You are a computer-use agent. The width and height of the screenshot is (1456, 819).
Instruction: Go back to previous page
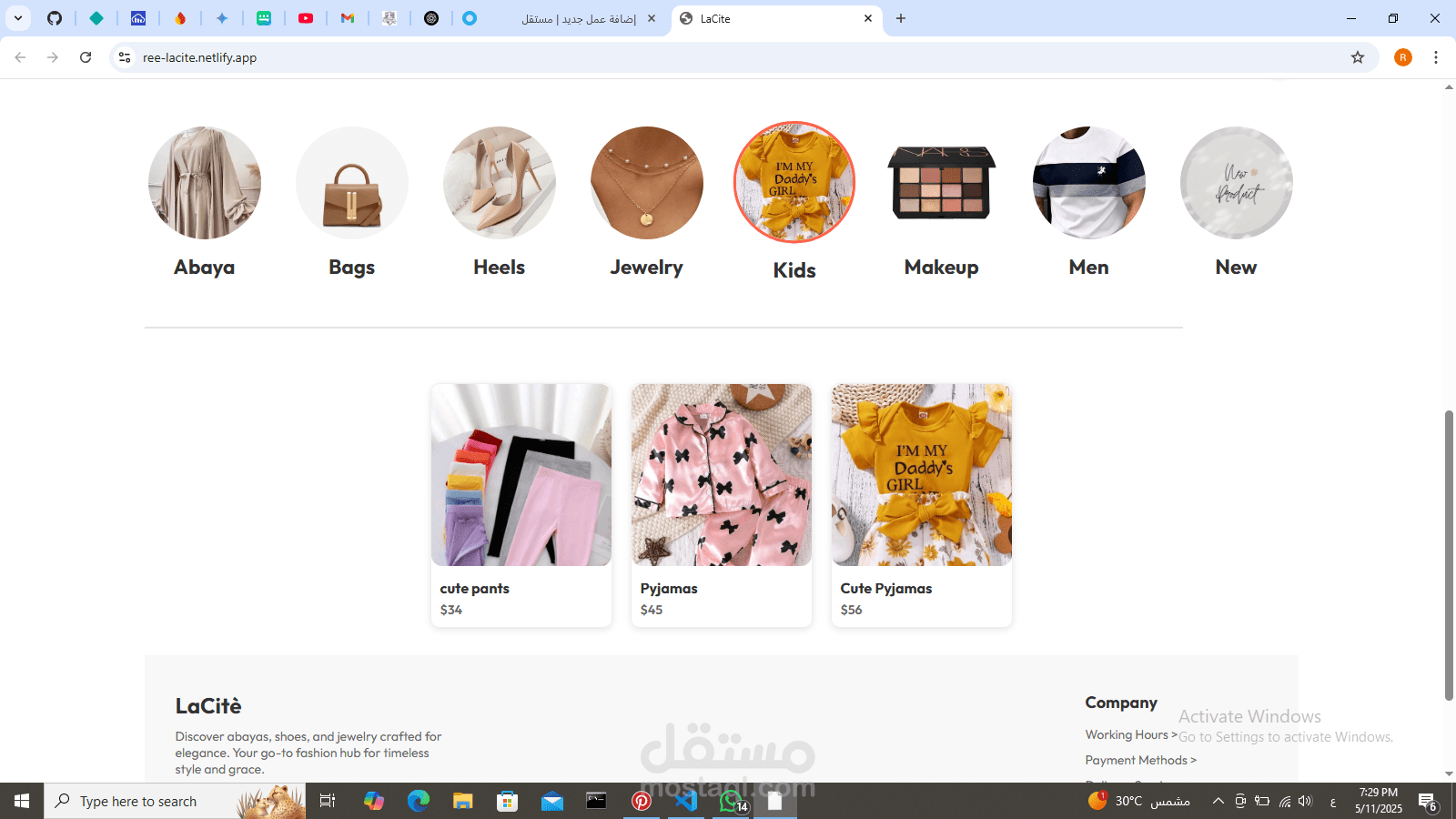click(20, 57)
